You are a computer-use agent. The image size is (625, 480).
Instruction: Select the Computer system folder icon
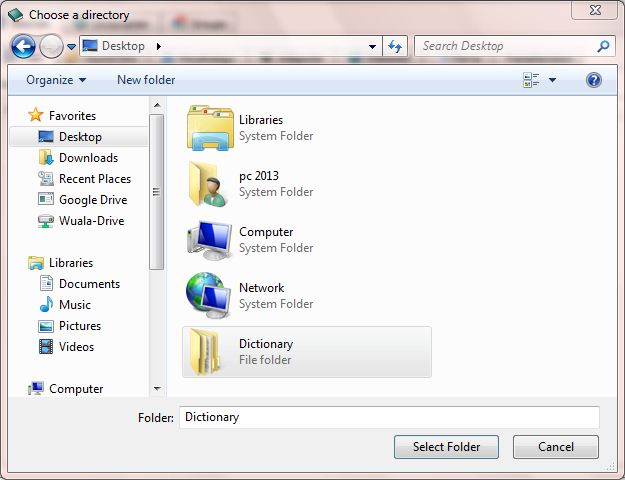coord(210,239)
